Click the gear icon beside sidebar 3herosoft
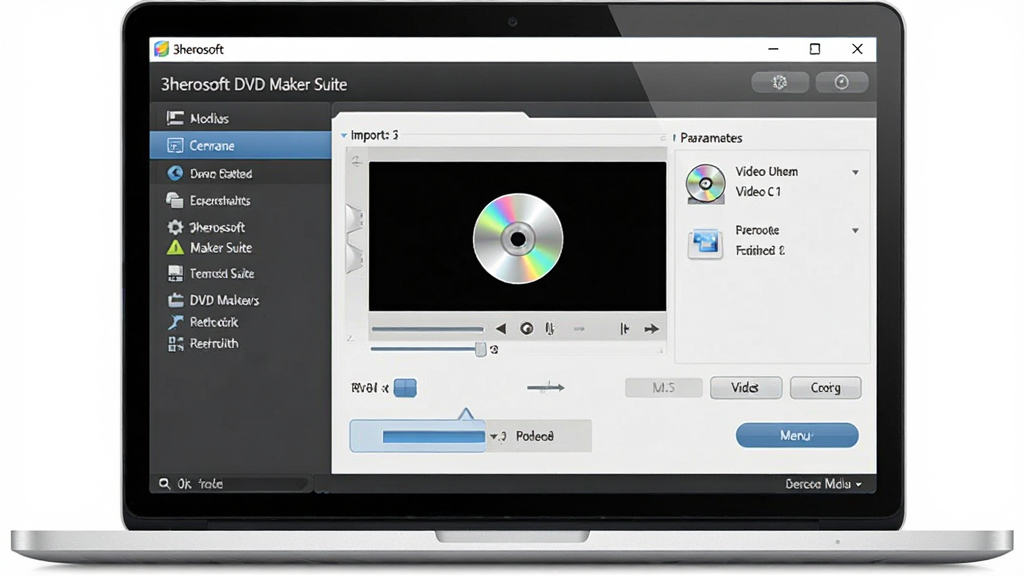1024x576 pixels. [175, 227]
